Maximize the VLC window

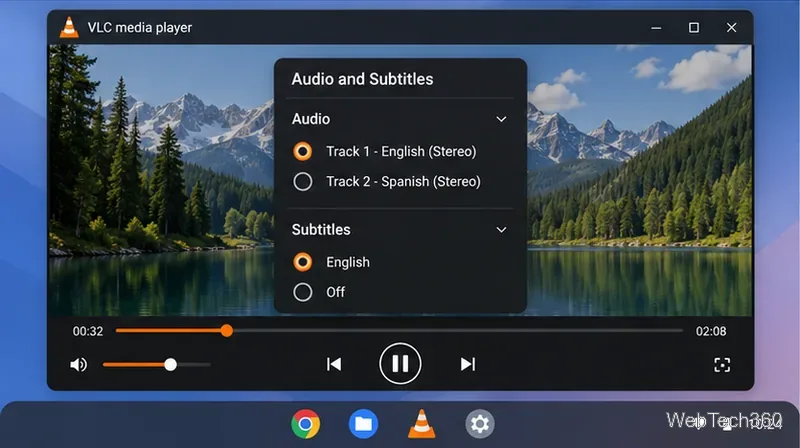(694, 28)
